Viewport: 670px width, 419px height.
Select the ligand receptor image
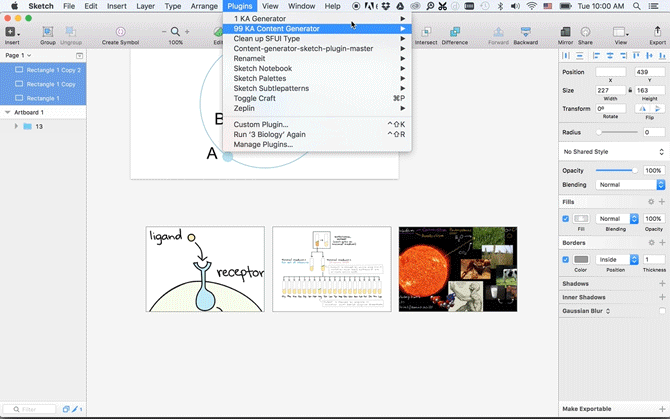205,269
